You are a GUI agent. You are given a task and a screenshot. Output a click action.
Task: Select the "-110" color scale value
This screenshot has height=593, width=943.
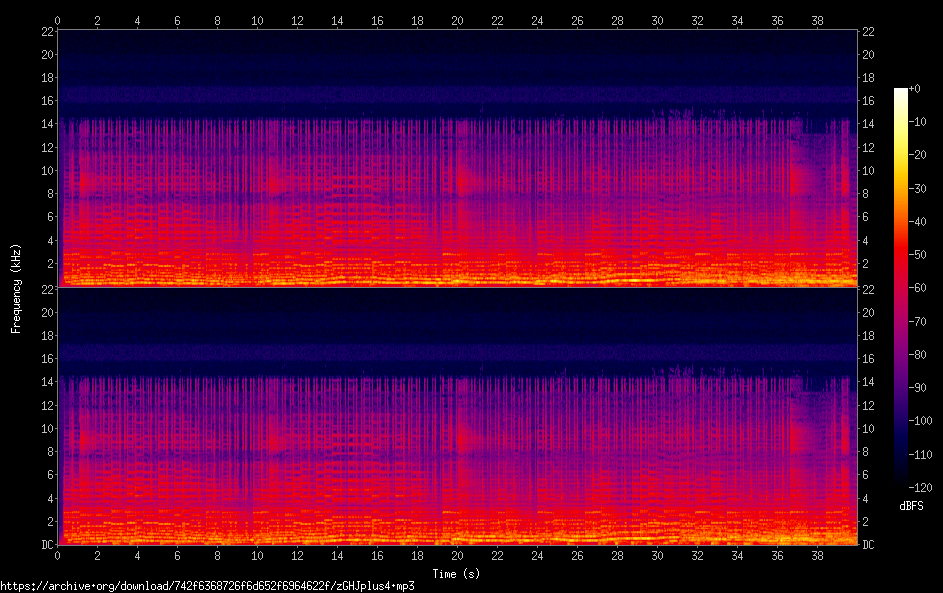click(921, 454)
